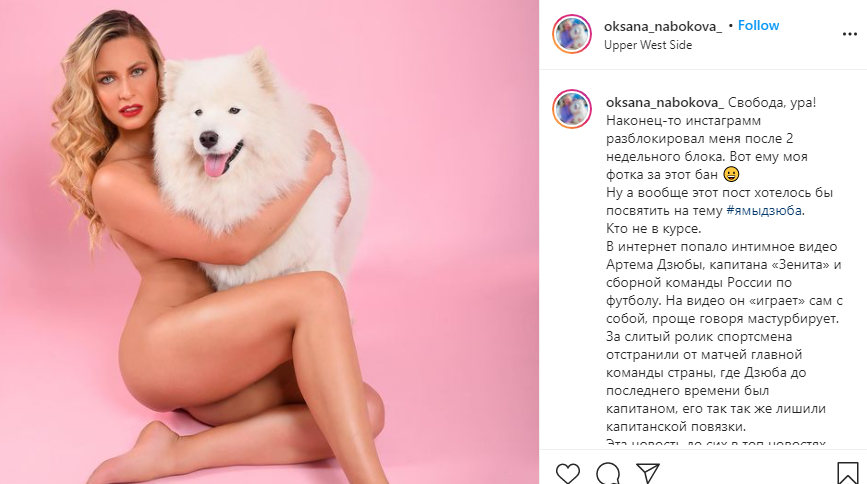Open the Upper West Side location link
867x484 pixels.
click(x=647, y=45)
